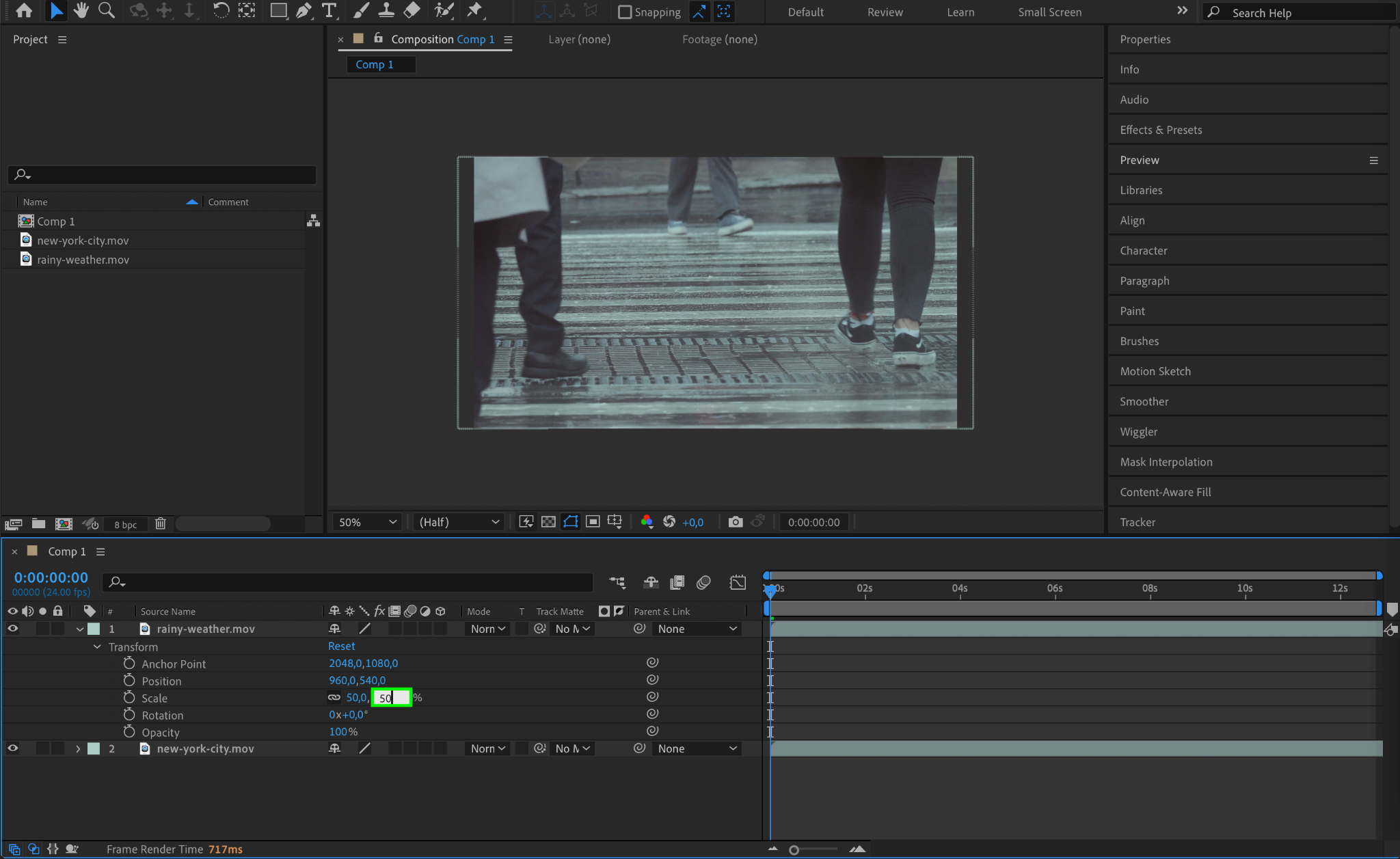Screen dimensions: 1400x859
Task: Switch to the Review workspace
Action: tap(885, 12)
